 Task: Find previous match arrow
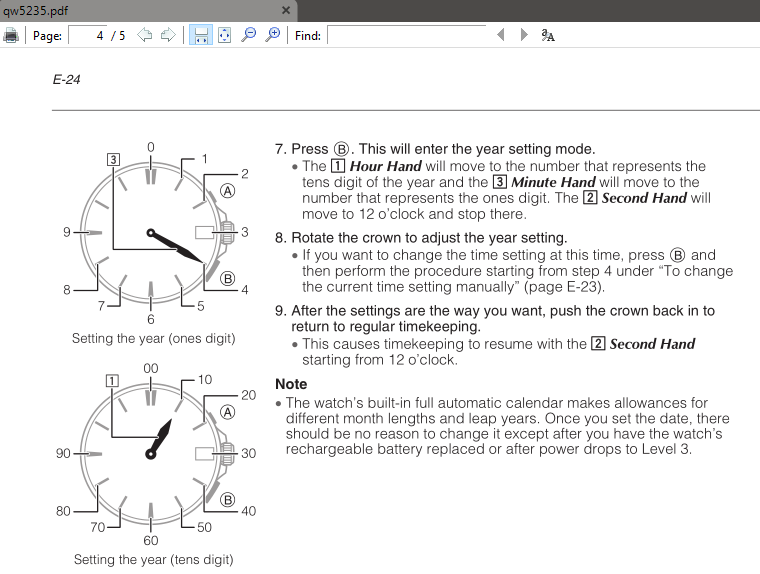[501, 35]
